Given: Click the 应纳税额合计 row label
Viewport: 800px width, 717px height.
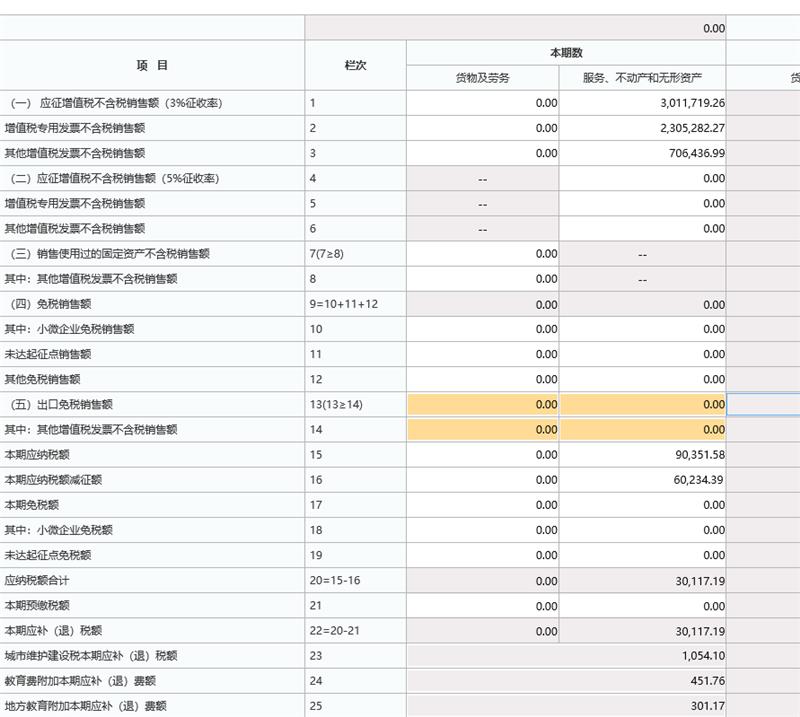Looking at the screenshot, I should click(37, 581).
